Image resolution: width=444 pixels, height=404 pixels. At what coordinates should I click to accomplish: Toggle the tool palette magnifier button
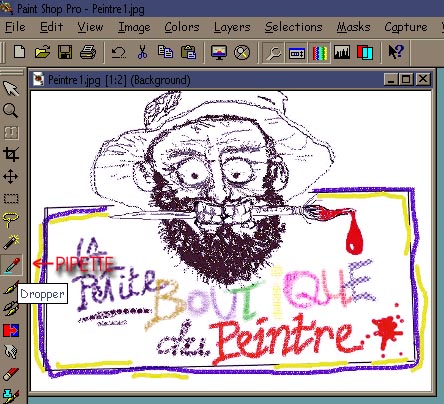[273, 52]
